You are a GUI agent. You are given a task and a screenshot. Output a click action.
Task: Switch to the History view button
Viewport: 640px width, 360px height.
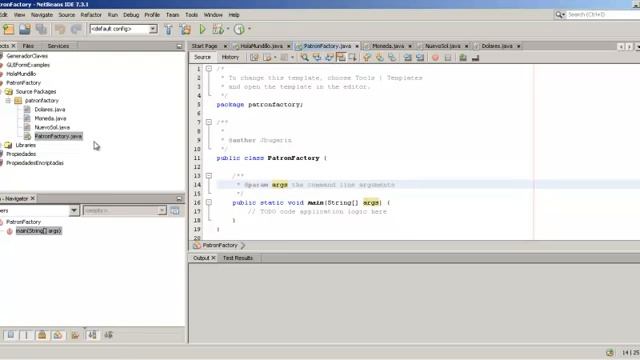230,58
